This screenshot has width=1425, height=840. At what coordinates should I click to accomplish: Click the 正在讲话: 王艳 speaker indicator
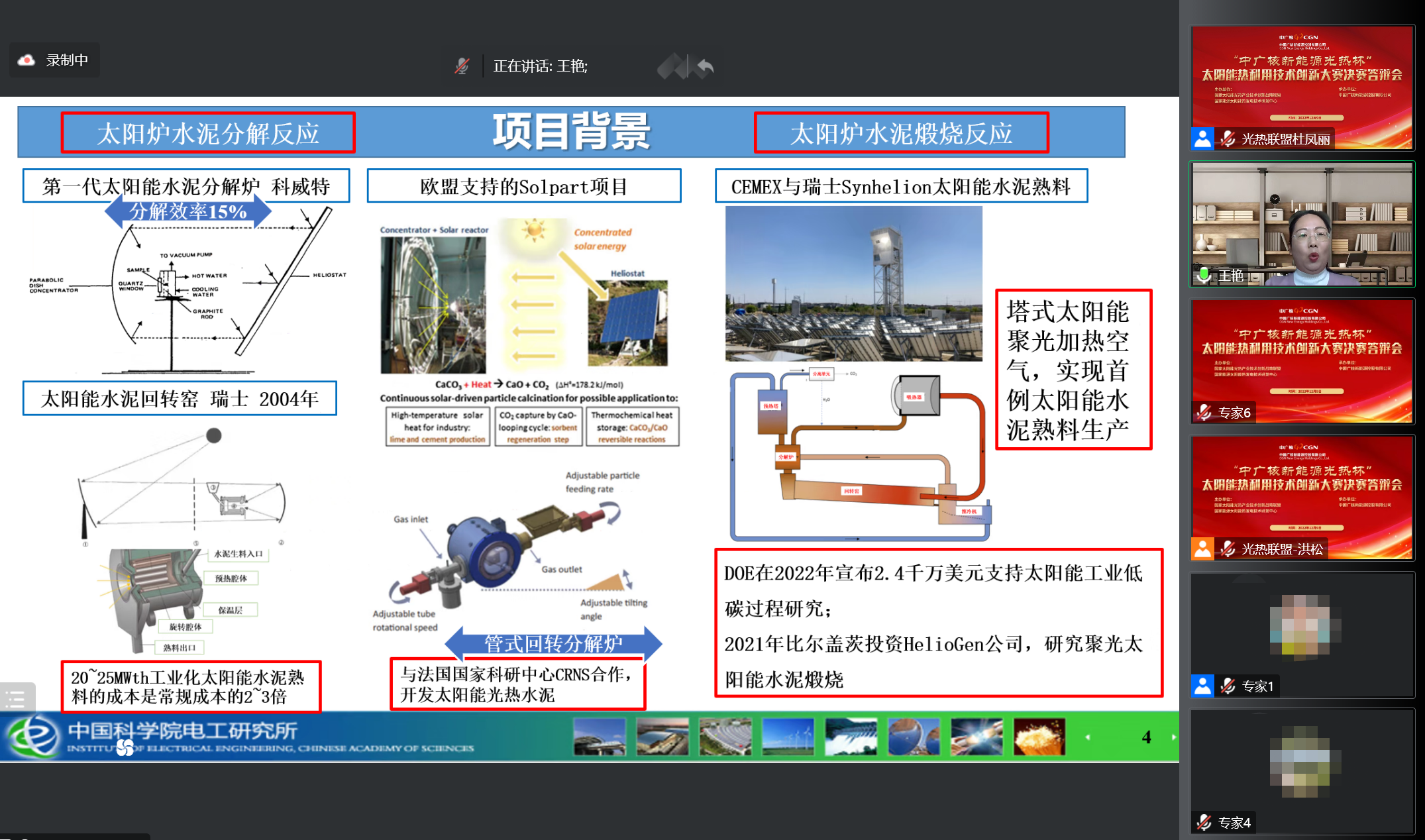[x=540, y=66]
